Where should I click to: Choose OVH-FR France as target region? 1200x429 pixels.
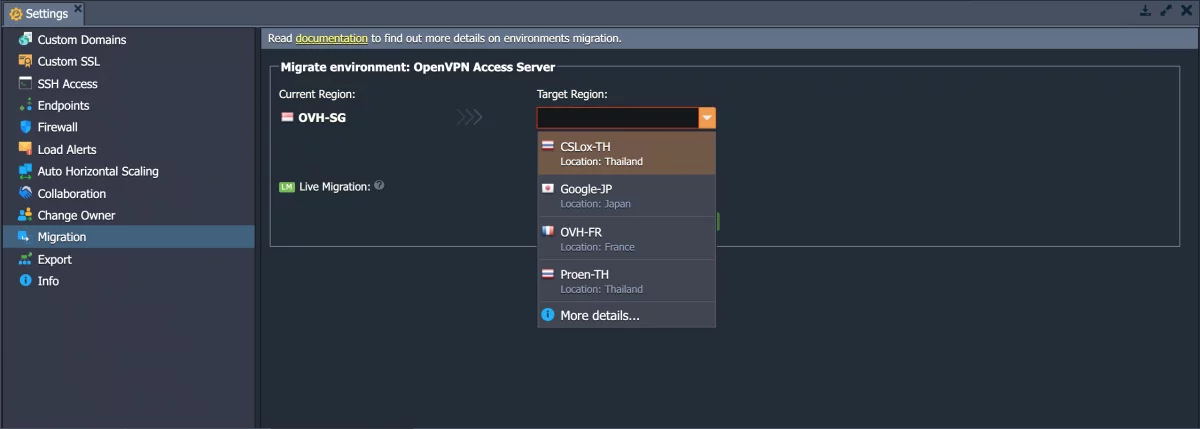(x=627, y=239)
